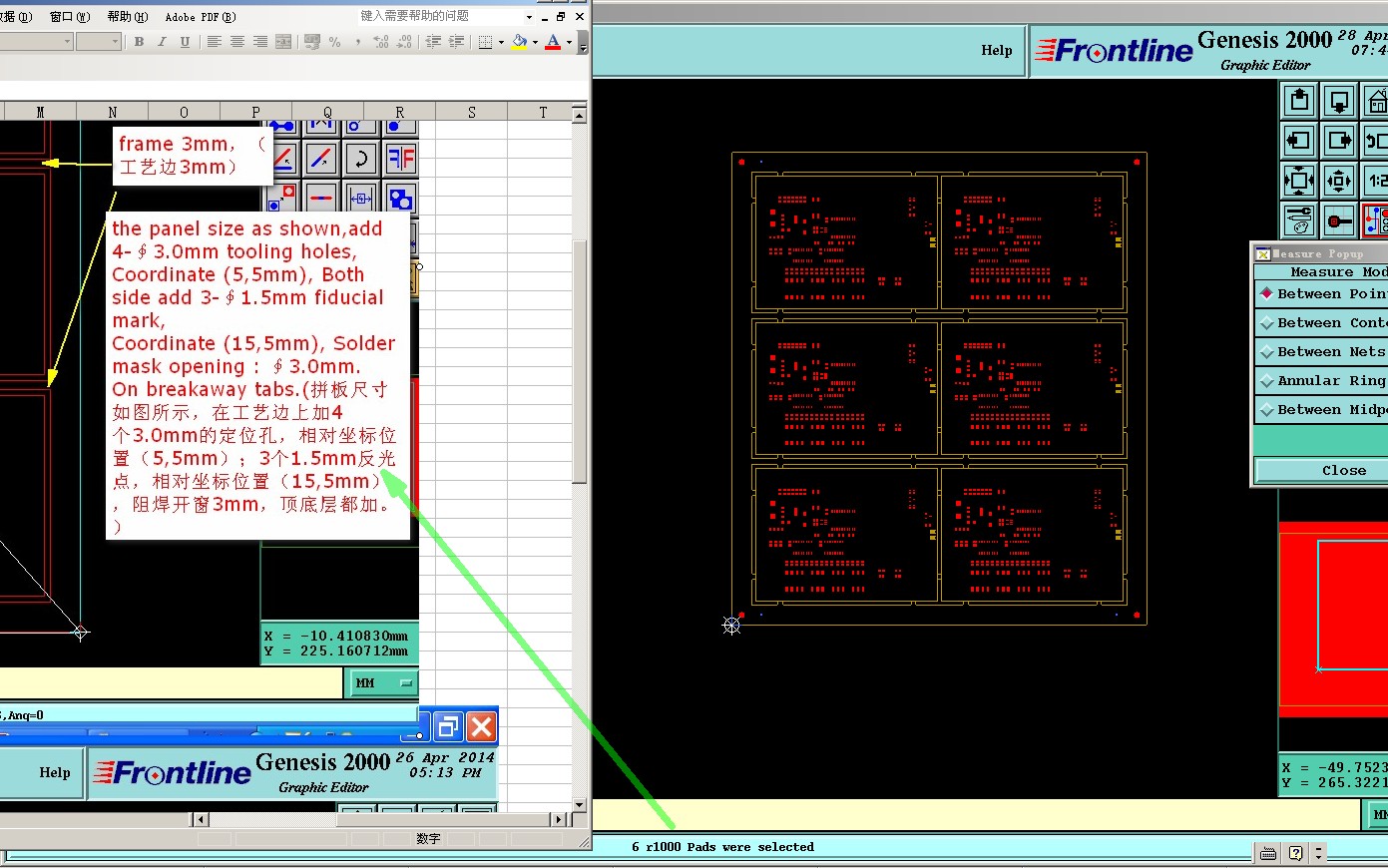This screenshot has height=868, width=1388.
Task: Select 'frame 3mm' callout text box
Action: click(194, 156)
